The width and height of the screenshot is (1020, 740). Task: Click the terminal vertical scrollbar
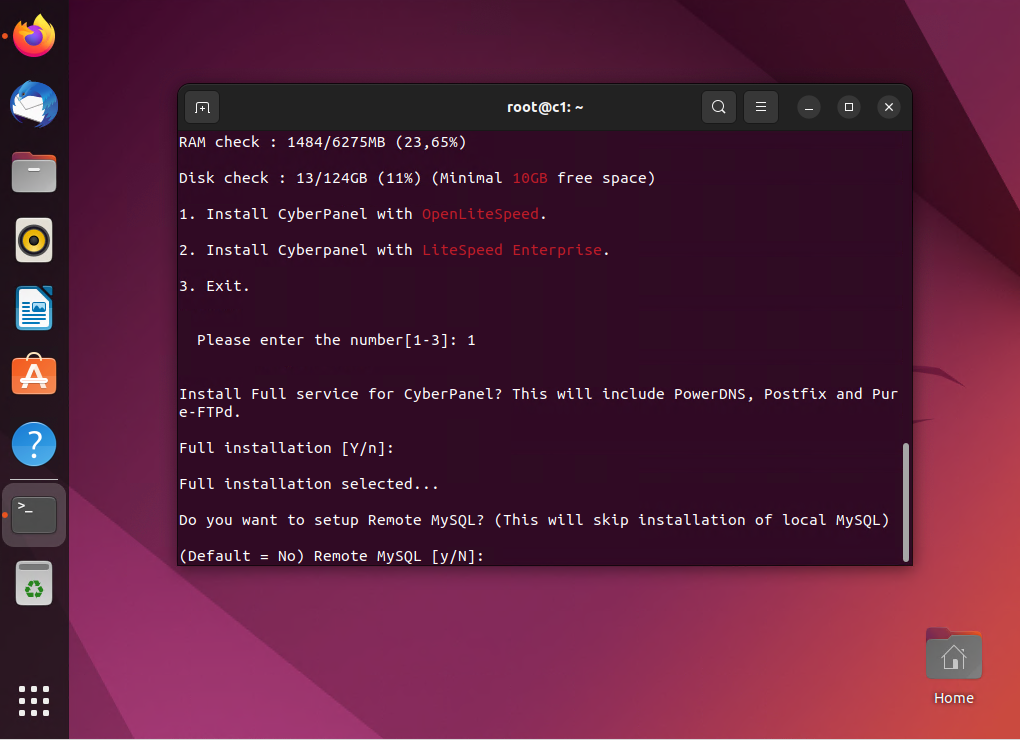[906, 502]
